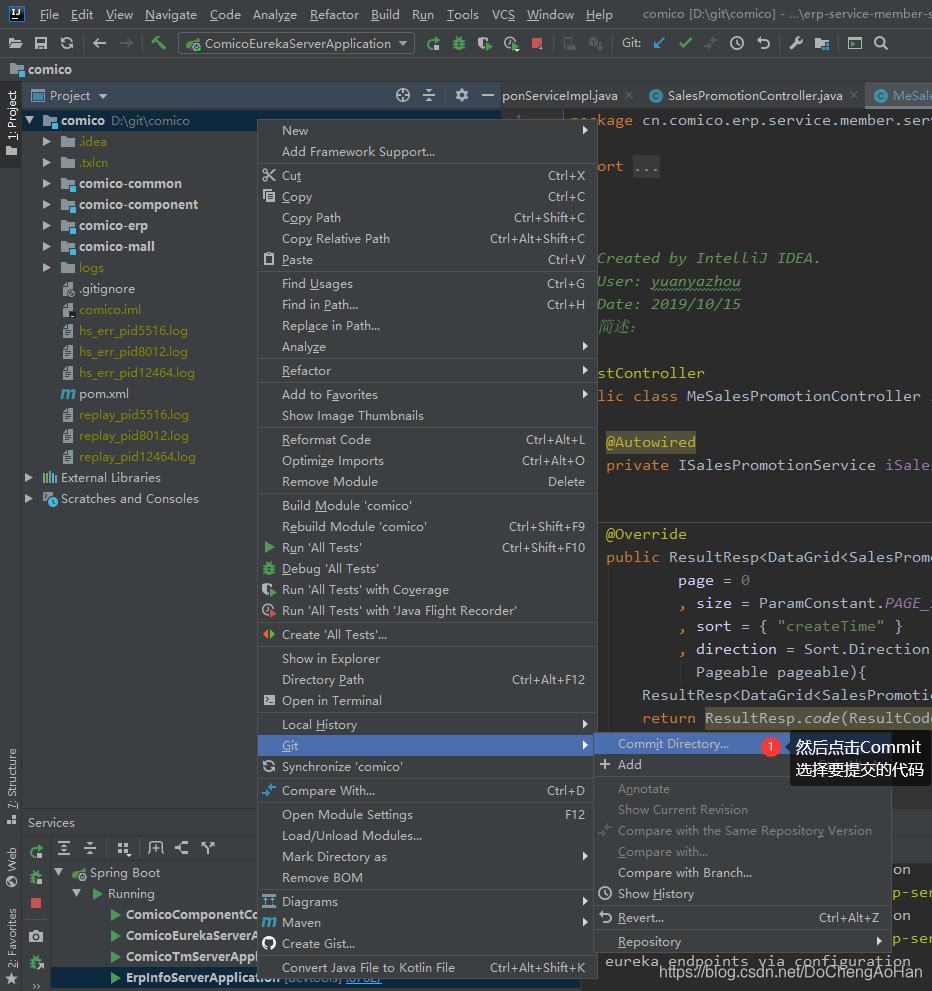Click Expand All icon in Services panel
This screenshot has width=932, height=991.
tap(64, 848)
